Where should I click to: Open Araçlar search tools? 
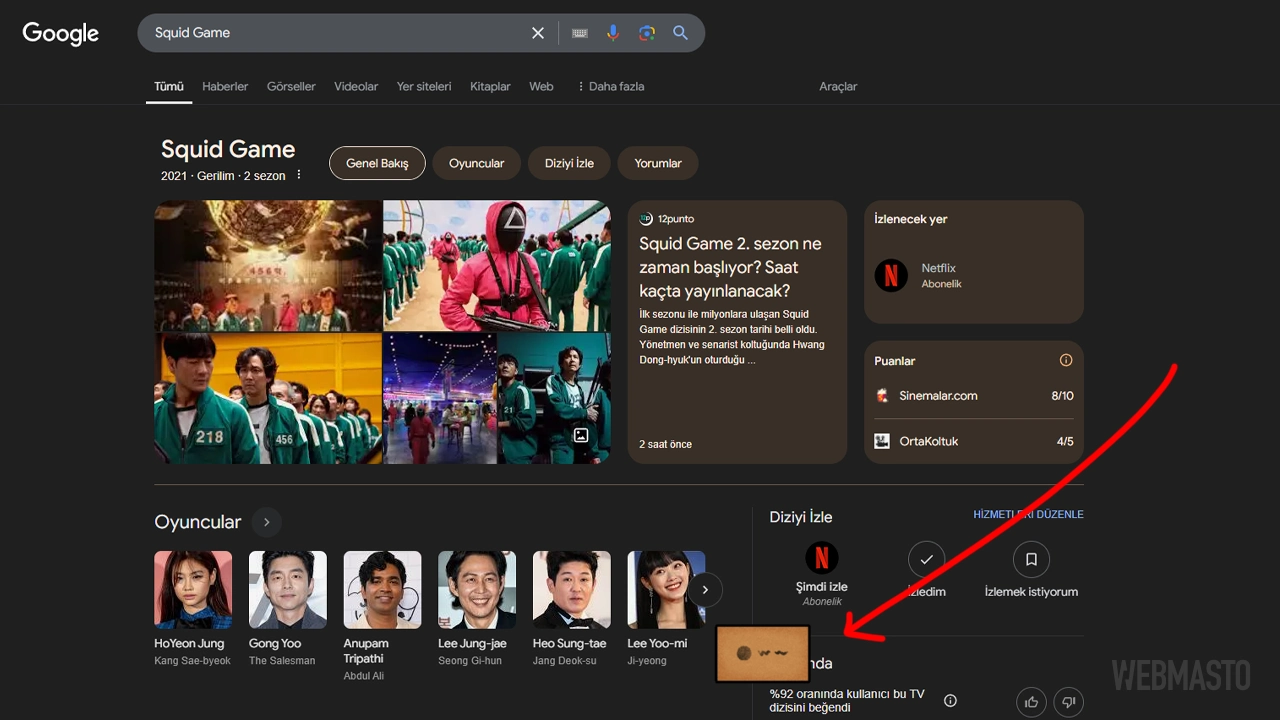[x=838, y=86]
